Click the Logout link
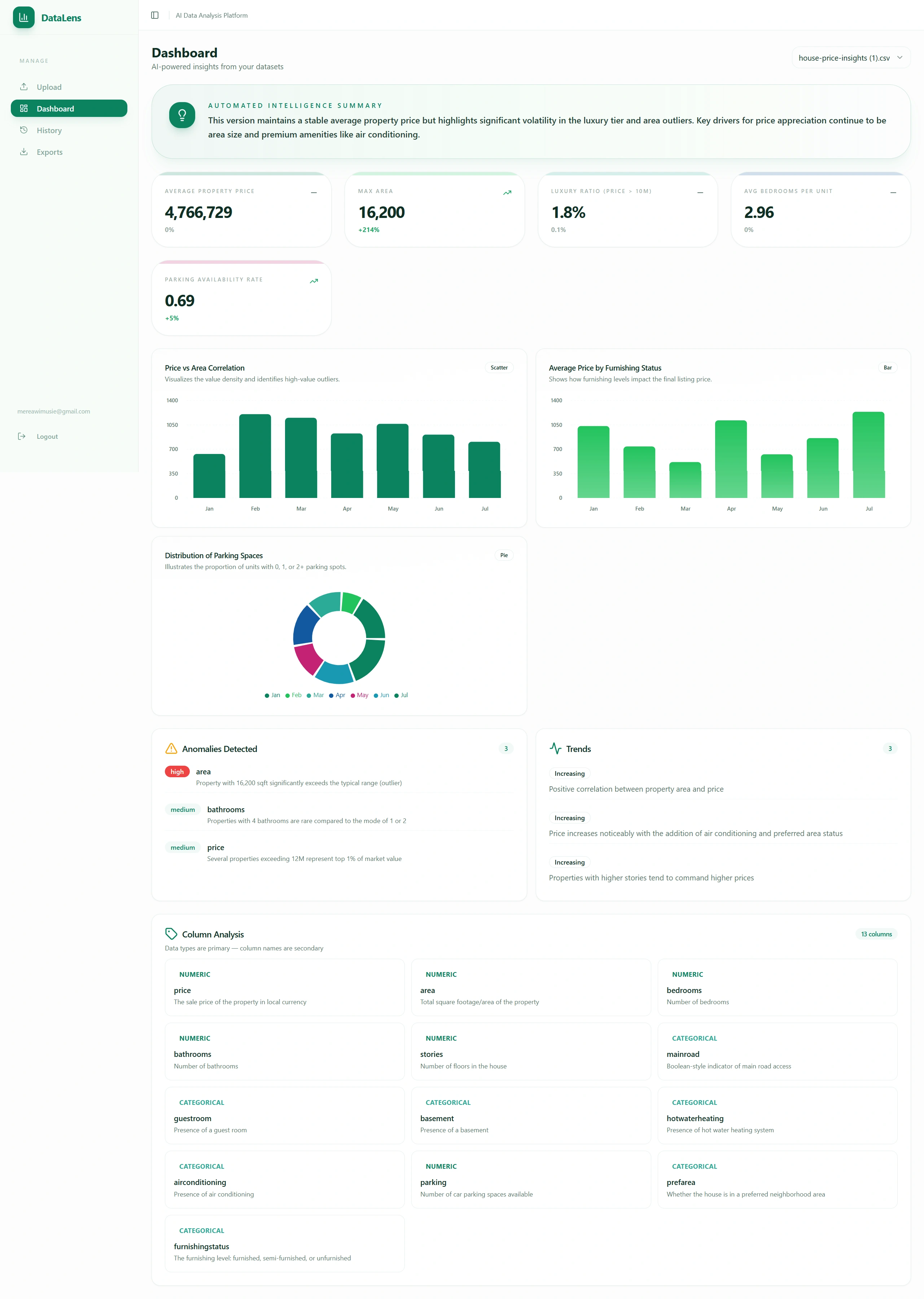 point(47,436)
